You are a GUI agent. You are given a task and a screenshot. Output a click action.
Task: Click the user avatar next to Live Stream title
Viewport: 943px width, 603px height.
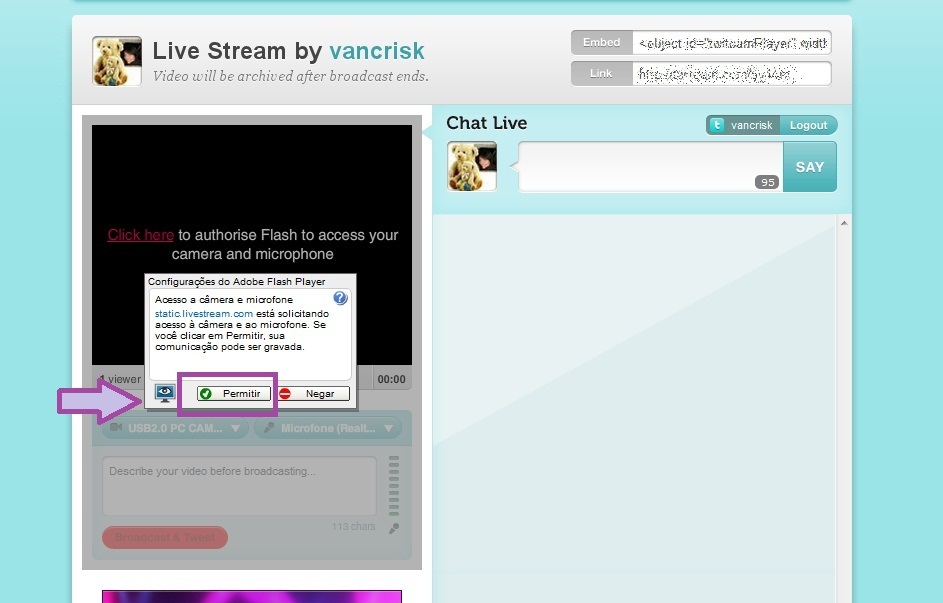(117, 61)
